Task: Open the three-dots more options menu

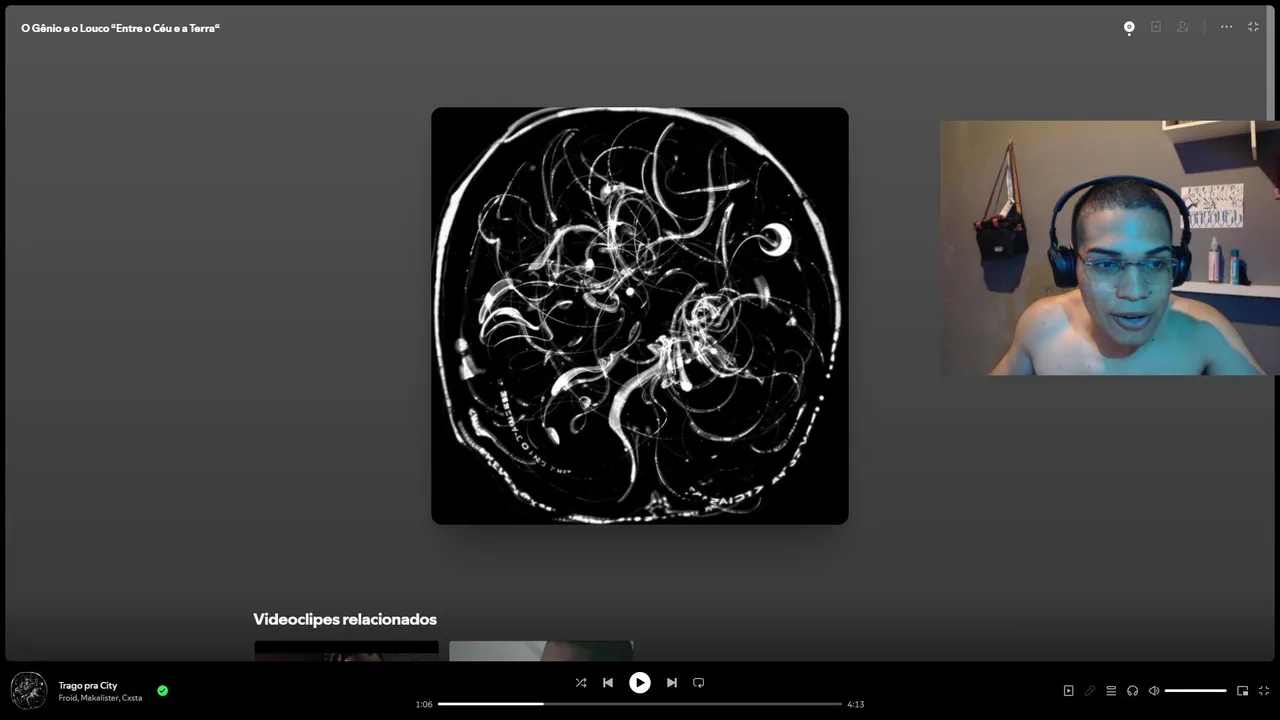Action: (x=1226, y=27)
